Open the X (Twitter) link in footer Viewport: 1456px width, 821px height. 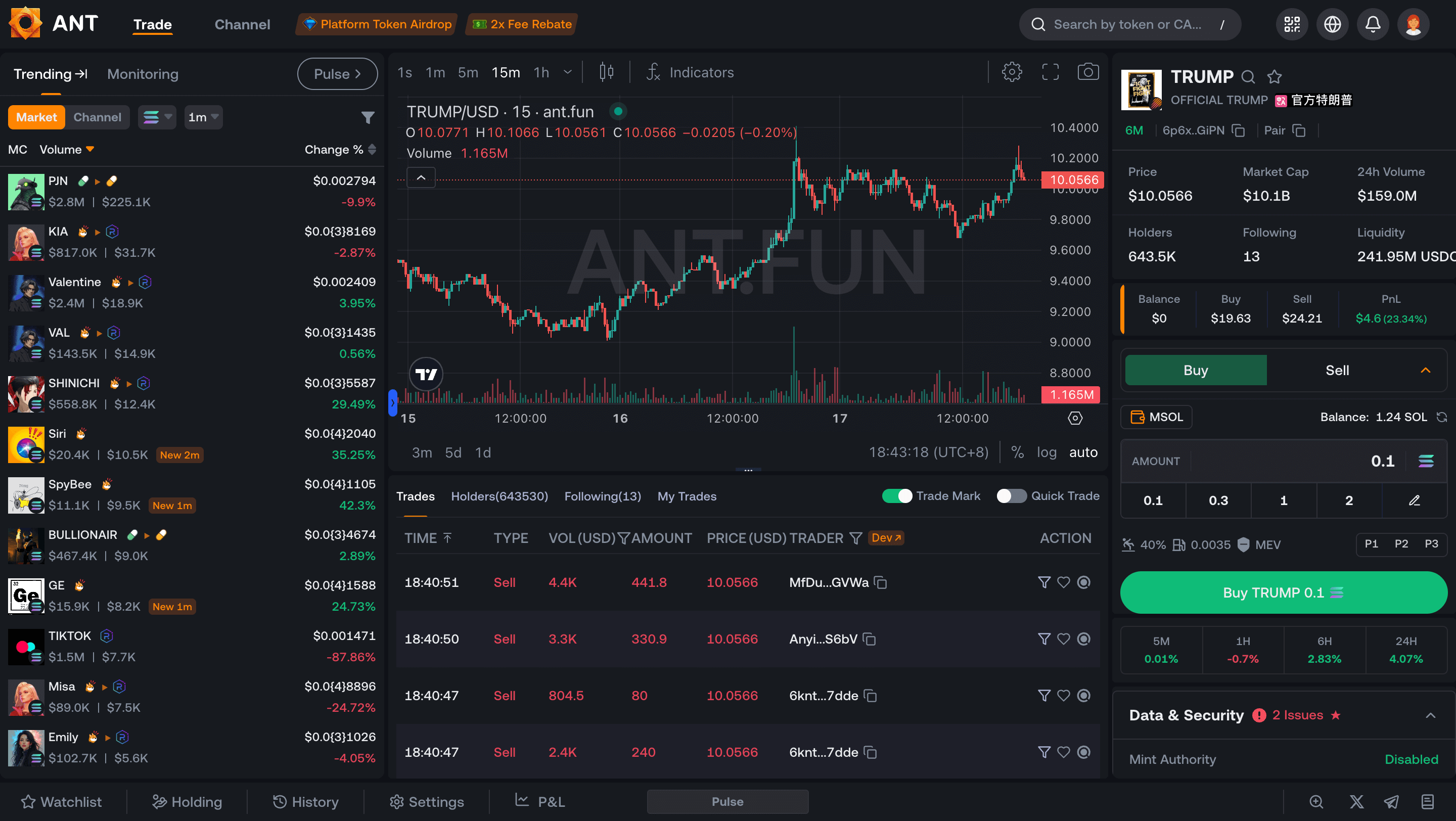click(x=1356, y=802)
